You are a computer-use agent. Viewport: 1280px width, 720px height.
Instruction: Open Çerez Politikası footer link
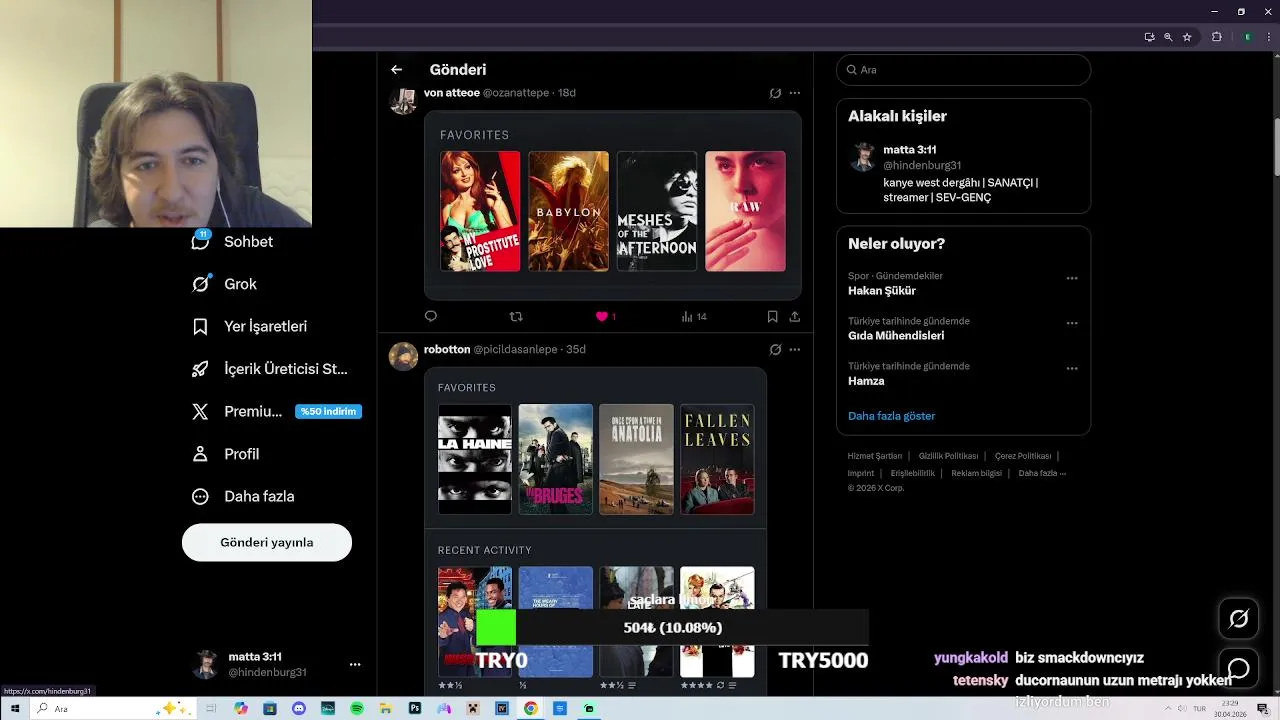[1023, 456]
